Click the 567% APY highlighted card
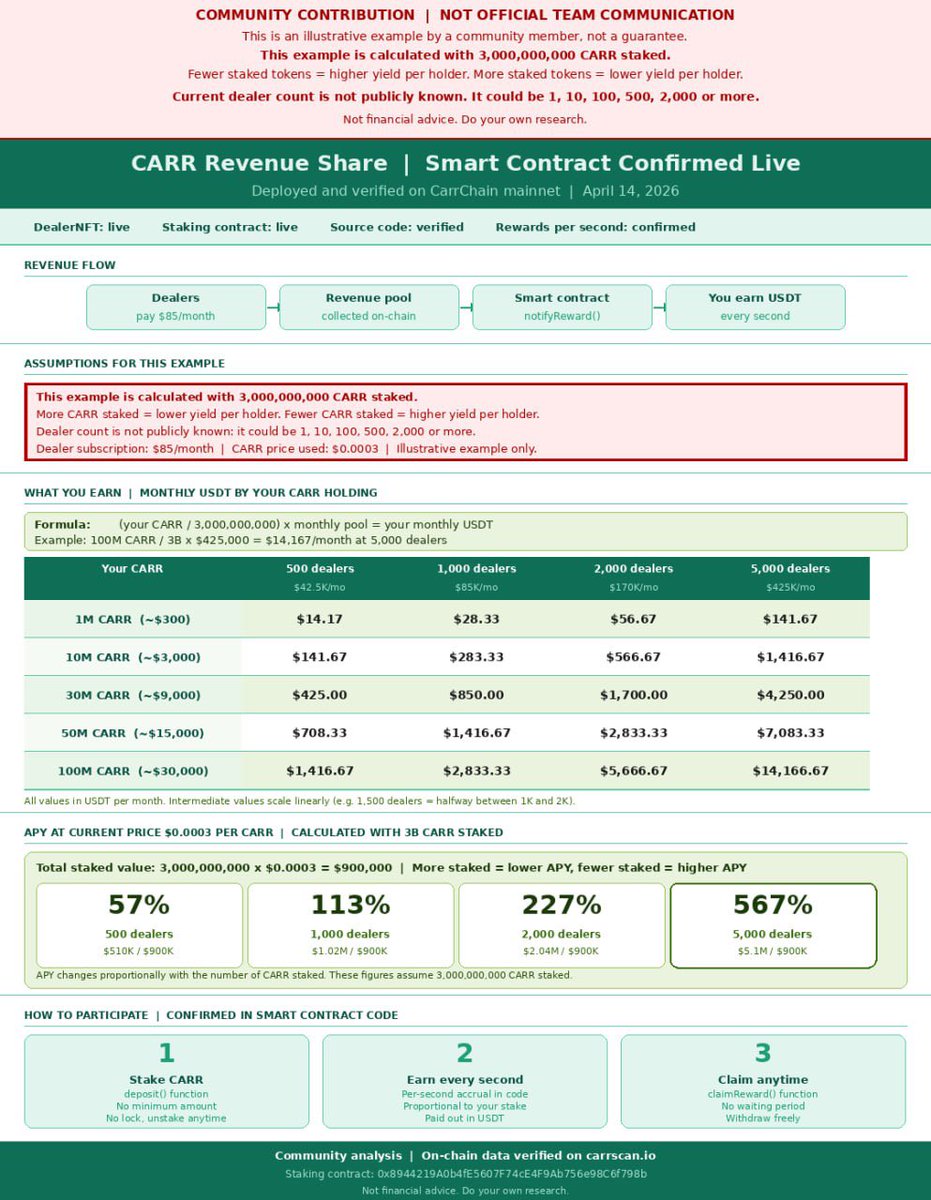This screenshot has height=1200, width=931. click(773, 924)
